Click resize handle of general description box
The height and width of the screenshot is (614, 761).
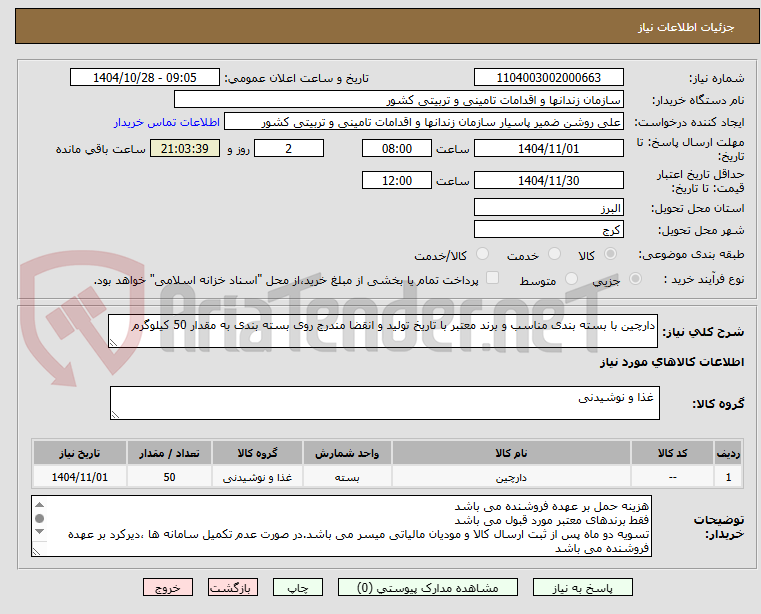[x=113, y=343]
